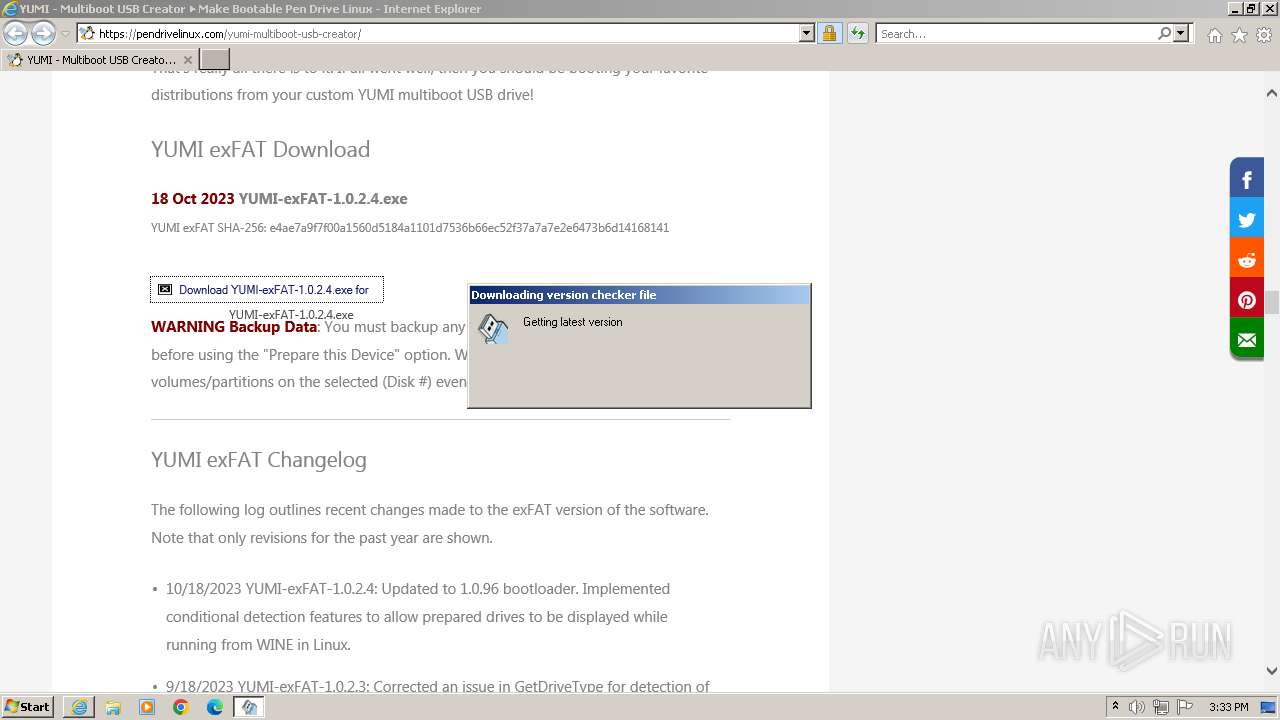The image size is (1280, 720).
Task: Click the YUMI exFAT Download heading
Action: coord(261,149)
